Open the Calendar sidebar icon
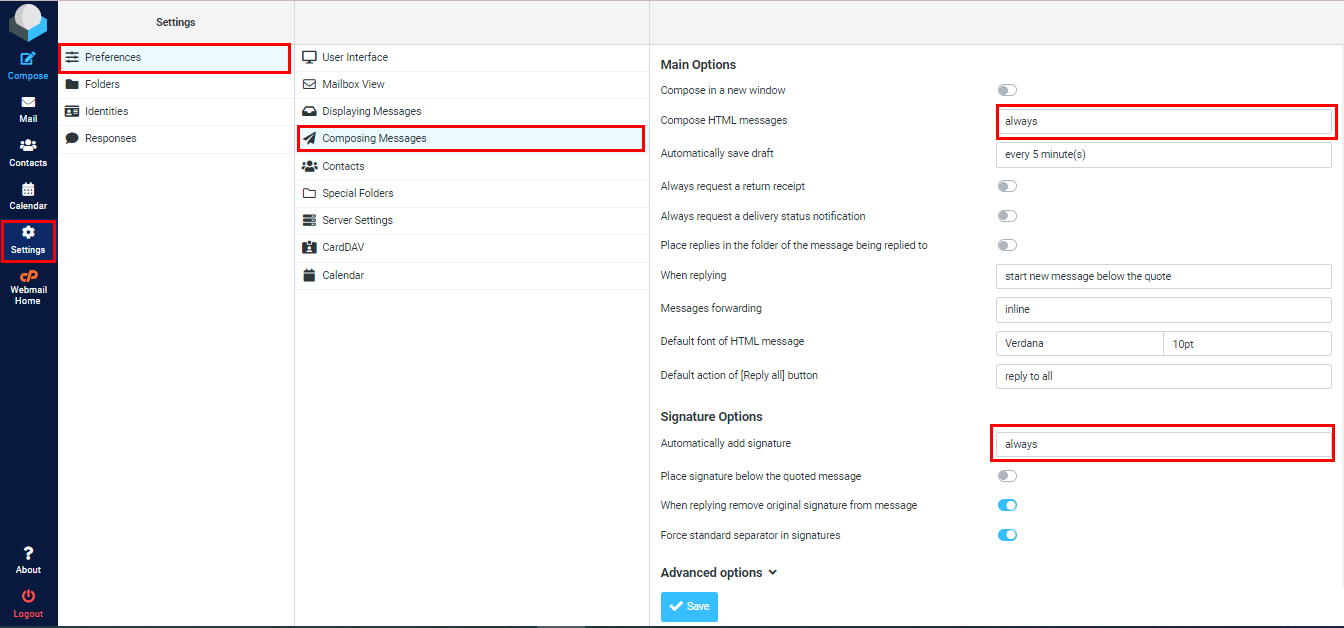 coord(28,189)
